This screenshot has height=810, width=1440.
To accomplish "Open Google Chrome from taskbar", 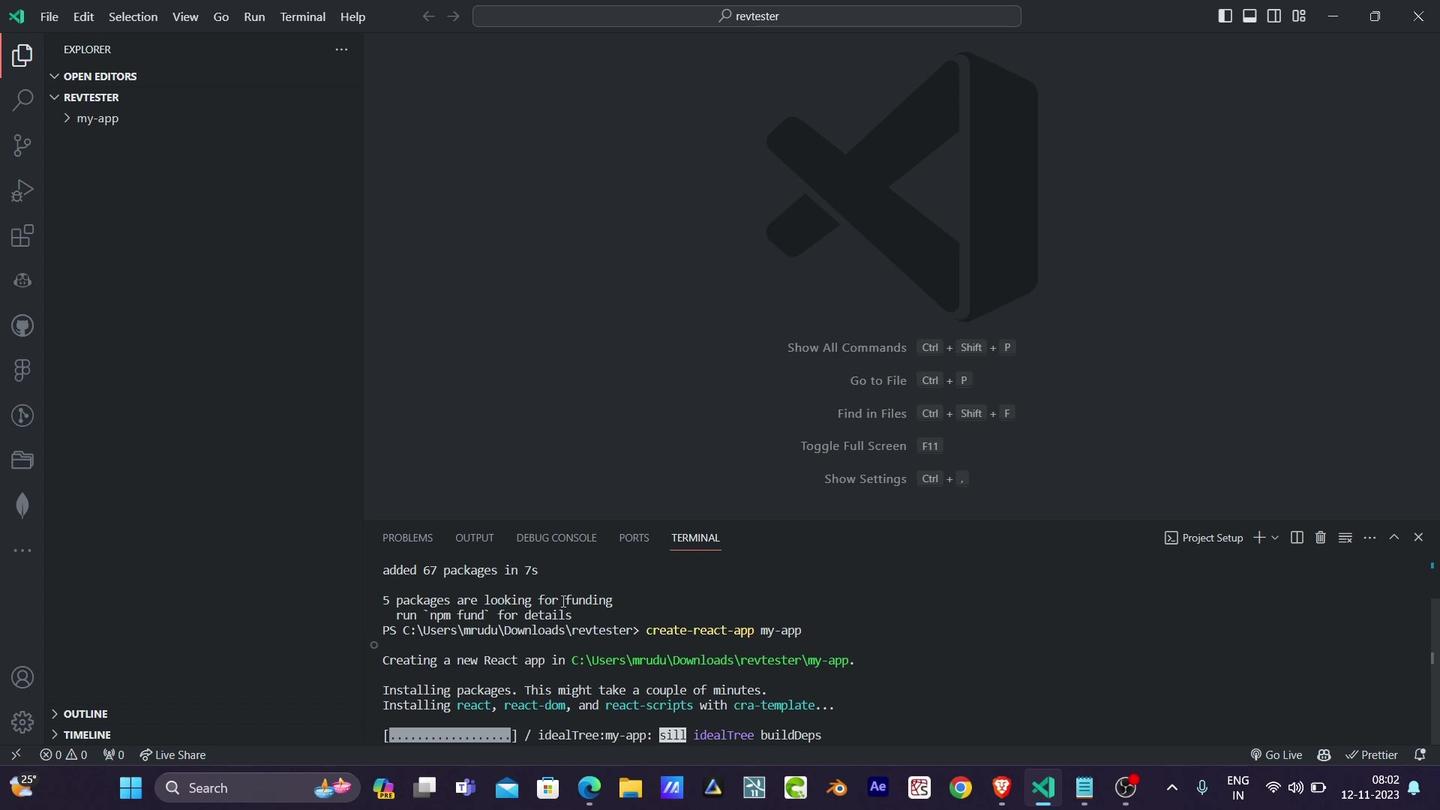I will point(960,788).
